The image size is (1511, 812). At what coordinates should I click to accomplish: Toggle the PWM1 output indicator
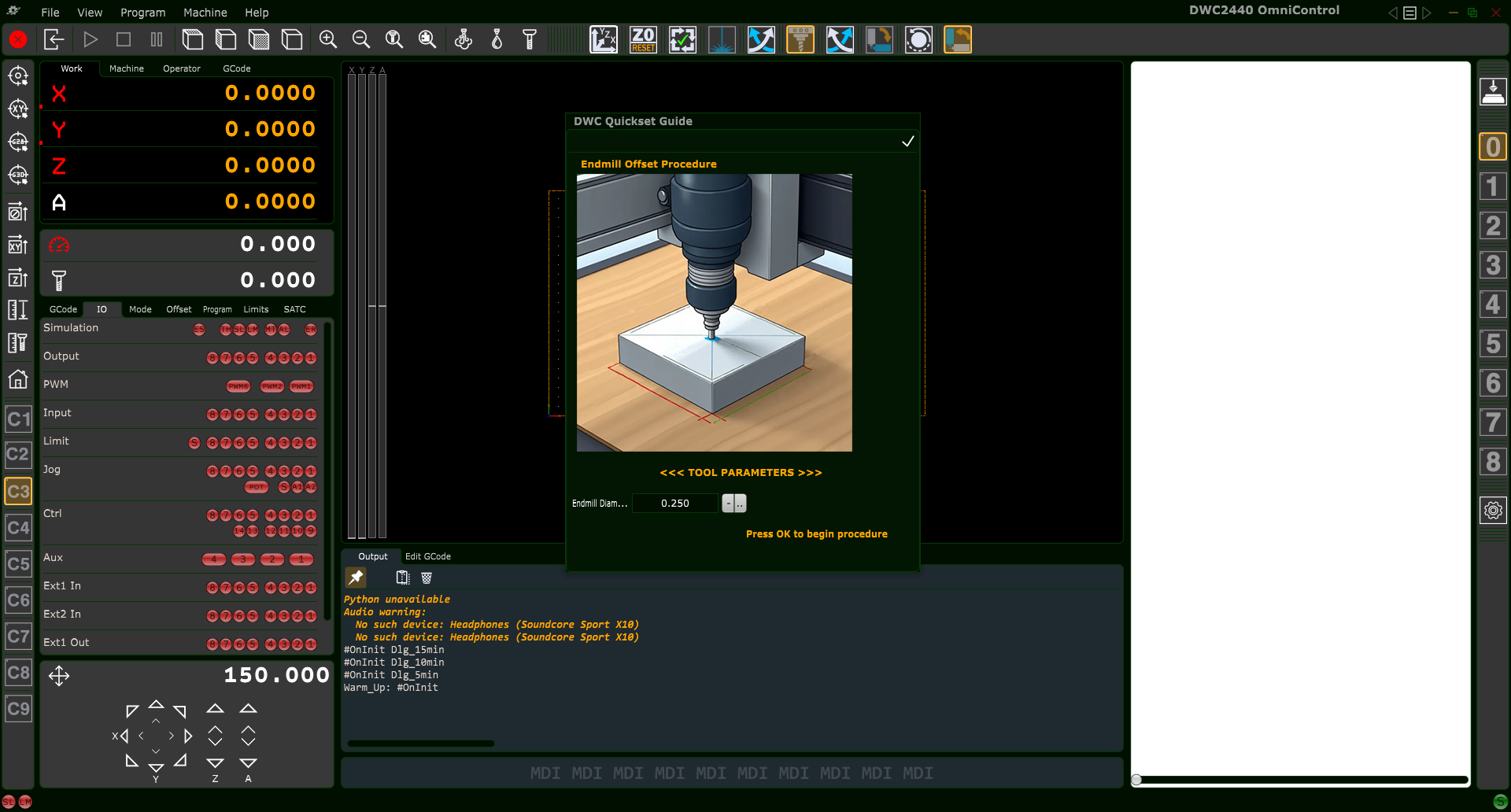coord(301,386)
